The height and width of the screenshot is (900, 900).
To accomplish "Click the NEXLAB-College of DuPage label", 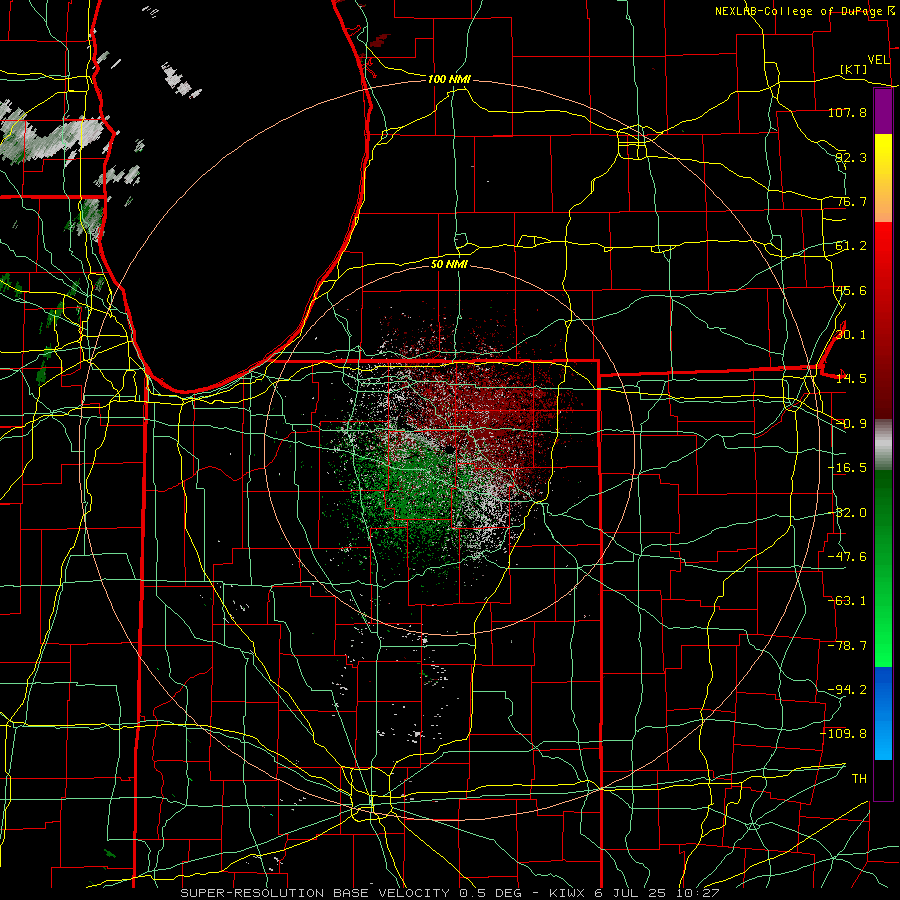I will 798,11.
